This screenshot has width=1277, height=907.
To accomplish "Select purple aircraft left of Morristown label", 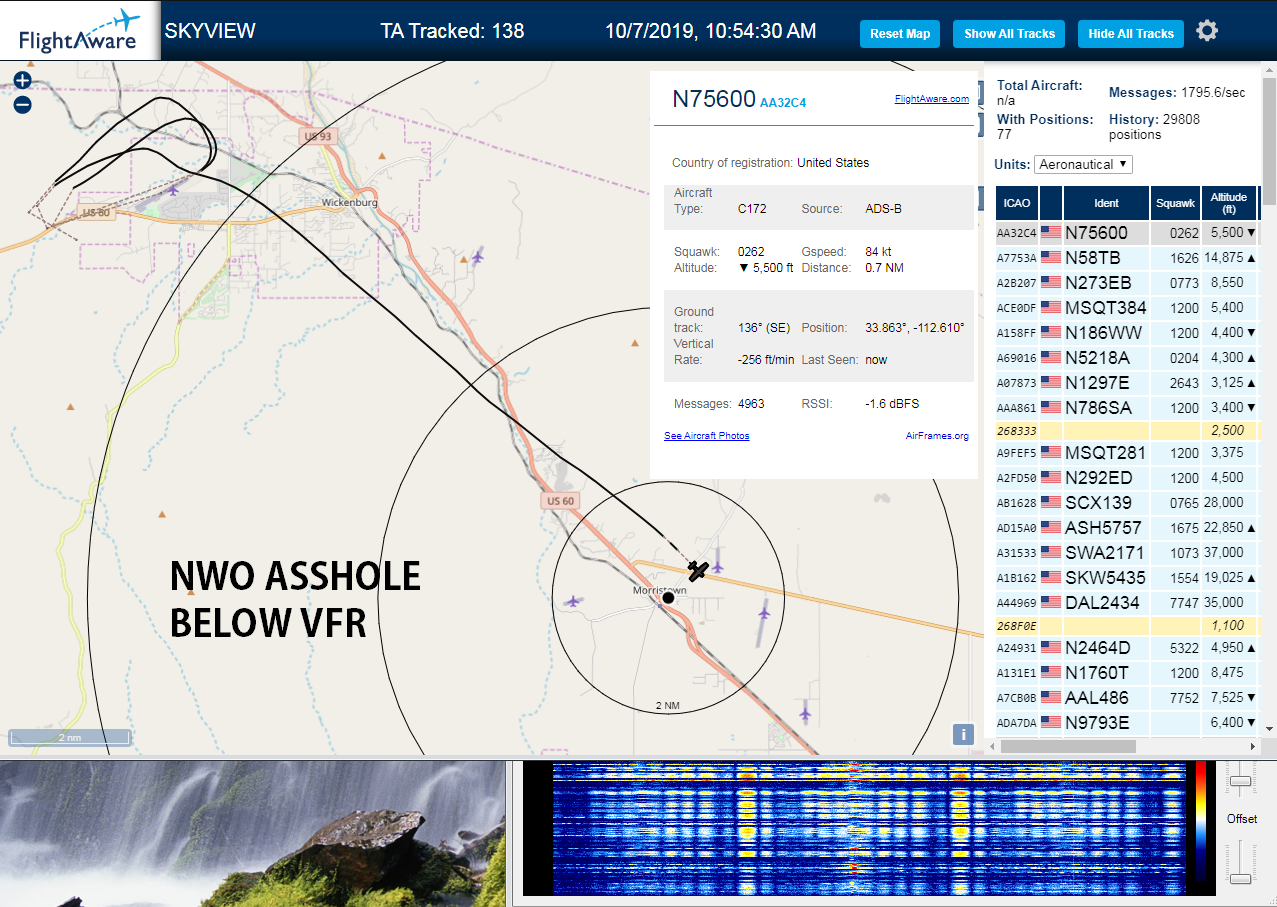I will [573, 601].
